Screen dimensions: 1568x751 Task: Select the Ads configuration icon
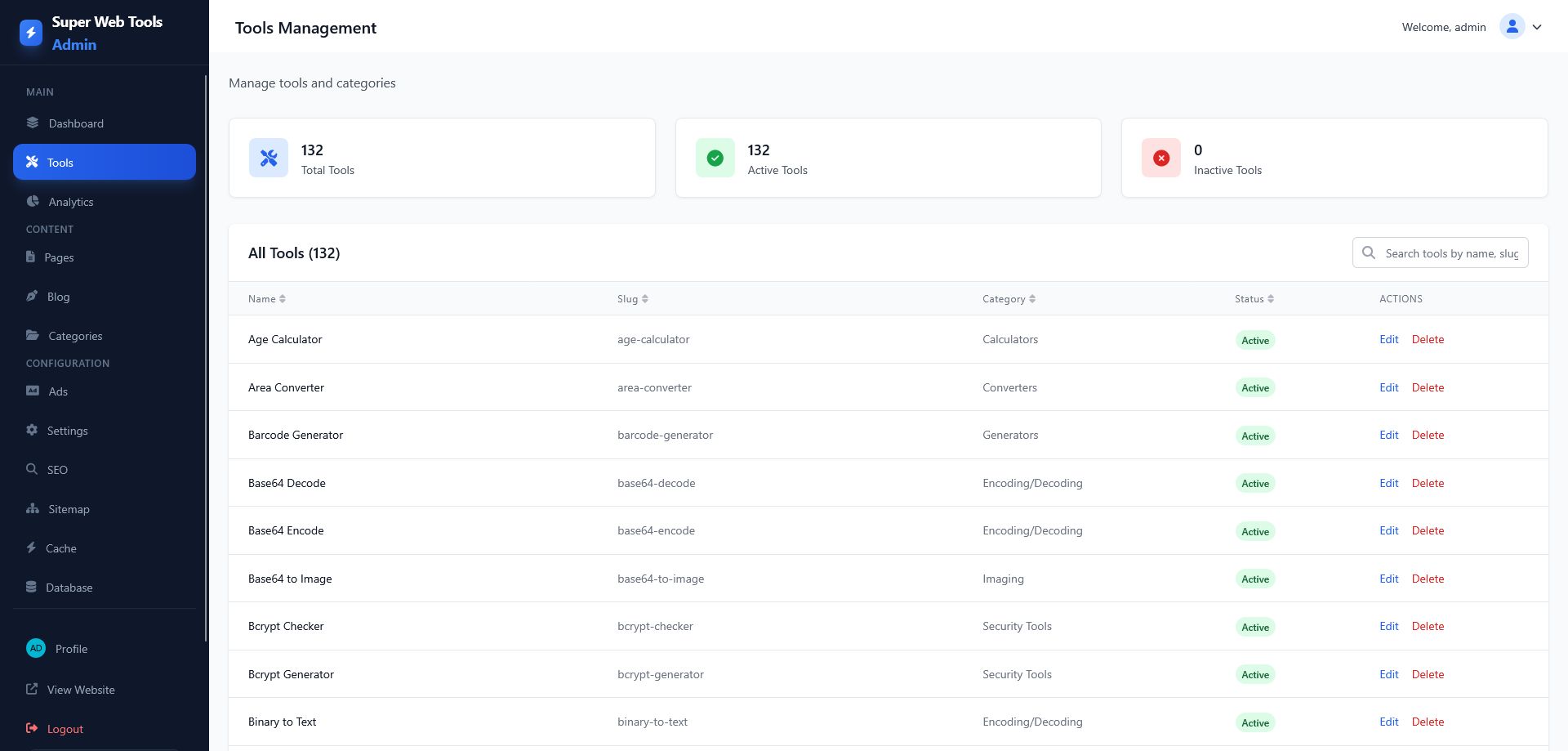pos(33,391)
